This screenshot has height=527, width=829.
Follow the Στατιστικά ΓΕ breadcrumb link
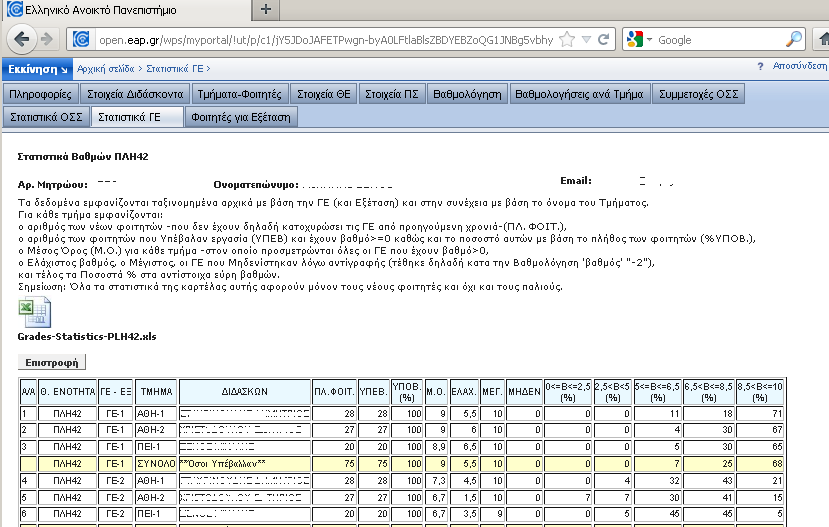tap(174, 69)
